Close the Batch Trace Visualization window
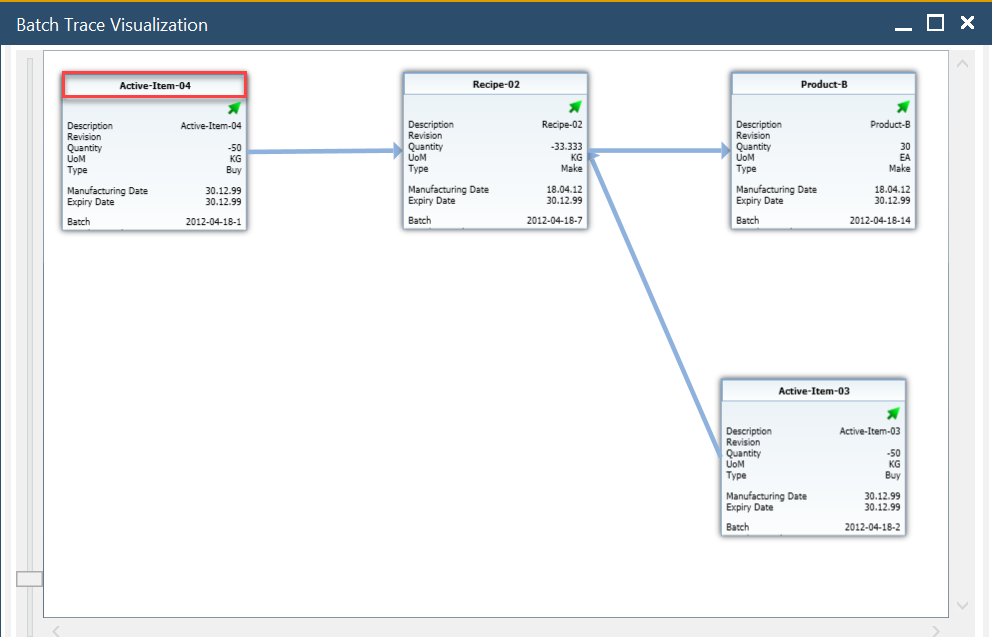 point(967,23)
